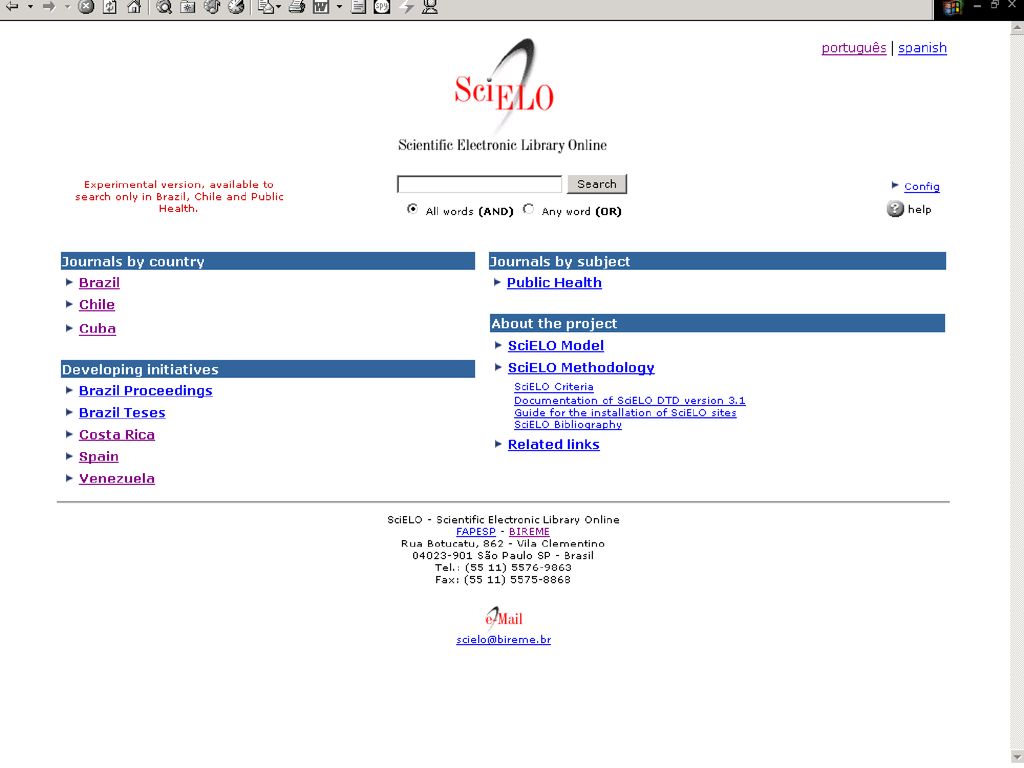Screen dimensions: 1024x768
Task: Click the vertical scrollbar down arrow
Action: point(1017,757)
